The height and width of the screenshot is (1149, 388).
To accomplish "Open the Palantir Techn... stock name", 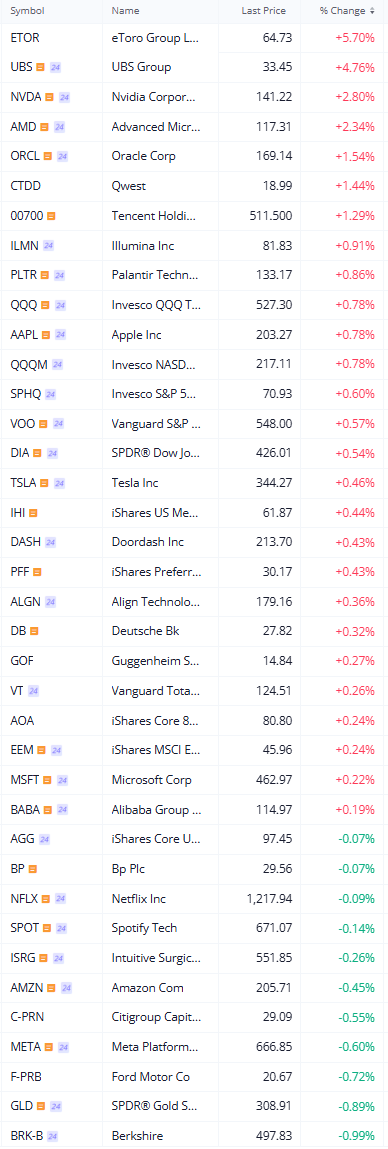I will (x=155, y=276).
